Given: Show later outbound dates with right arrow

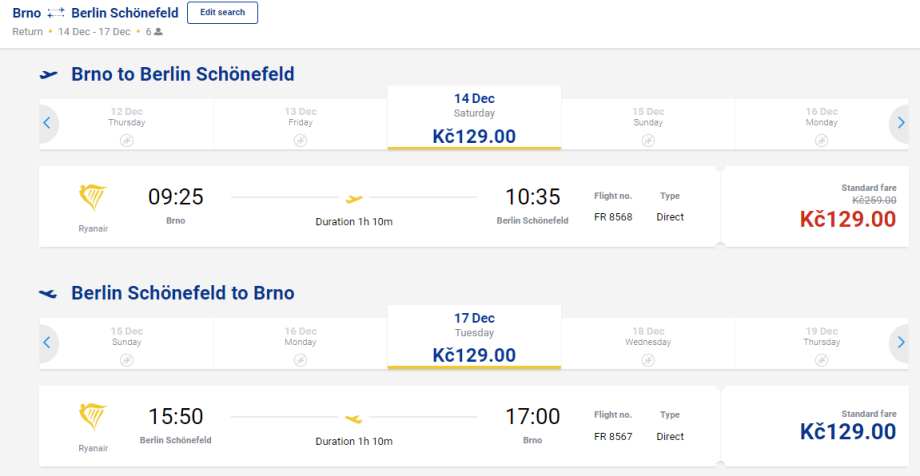Looking at the screenshot, I should pyautogui.click(x=901, y=123).
